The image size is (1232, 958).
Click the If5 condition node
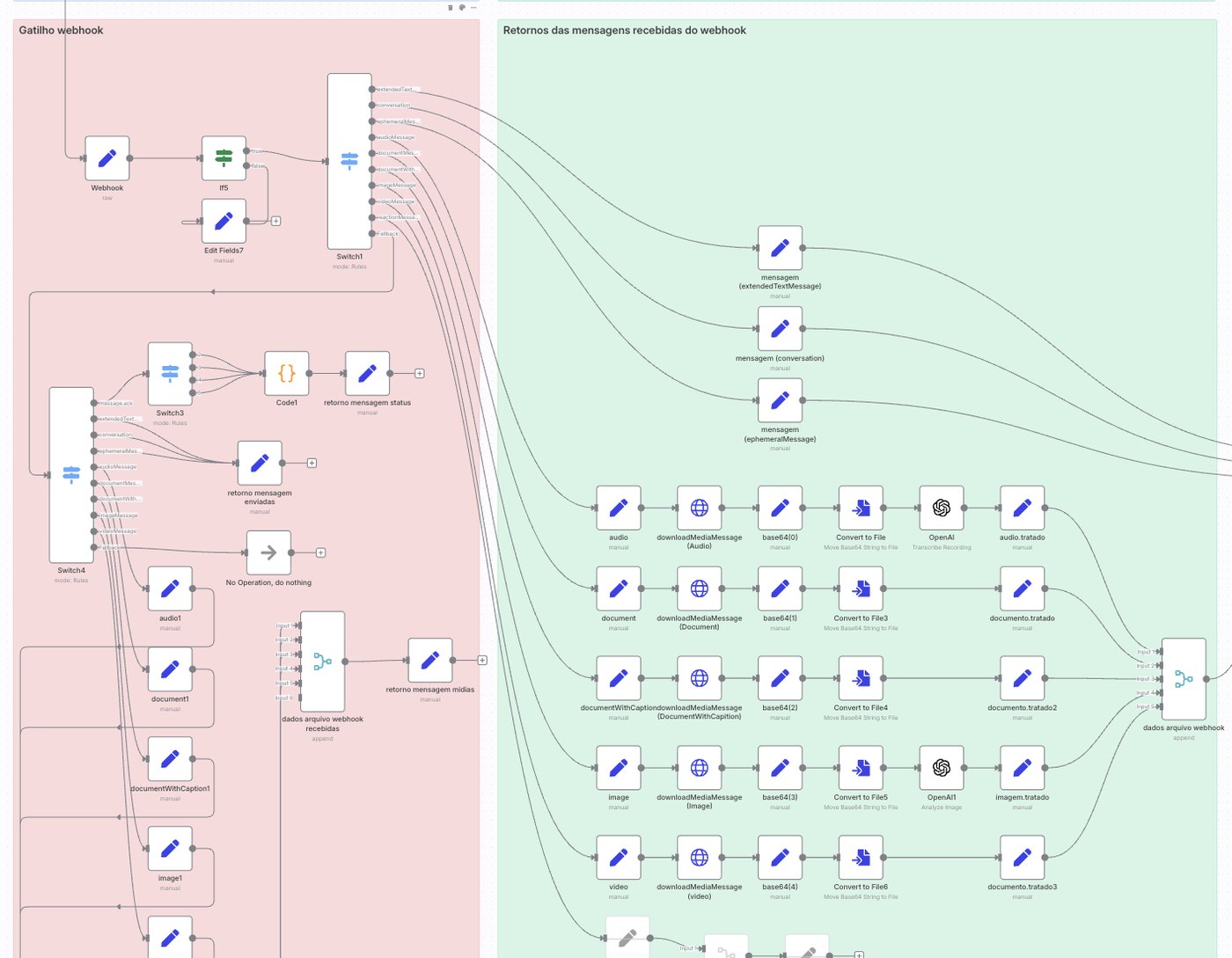224,158
